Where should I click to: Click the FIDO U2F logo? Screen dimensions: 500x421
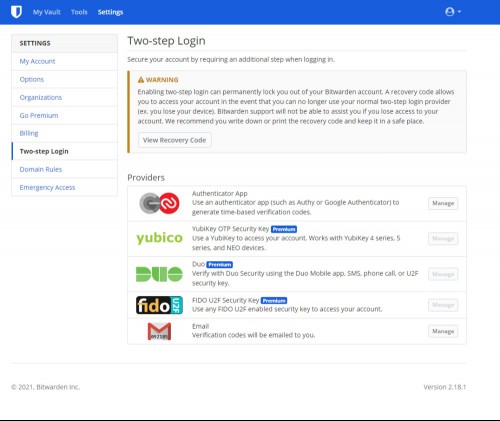pos(159,305)
